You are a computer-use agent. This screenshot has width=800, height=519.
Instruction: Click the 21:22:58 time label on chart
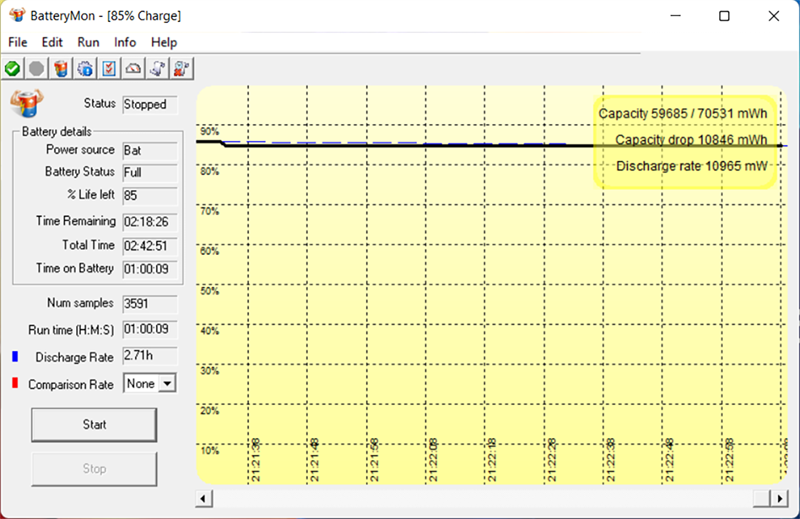[729, 460]
